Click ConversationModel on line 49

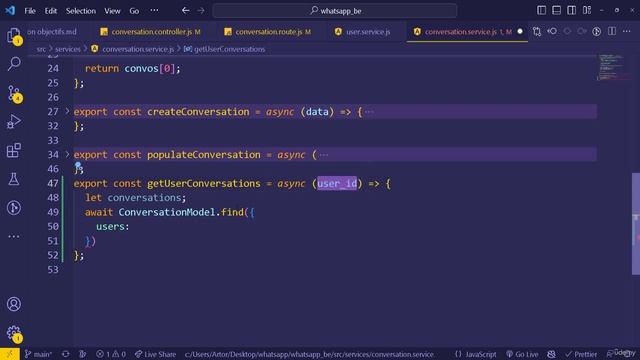167,212
